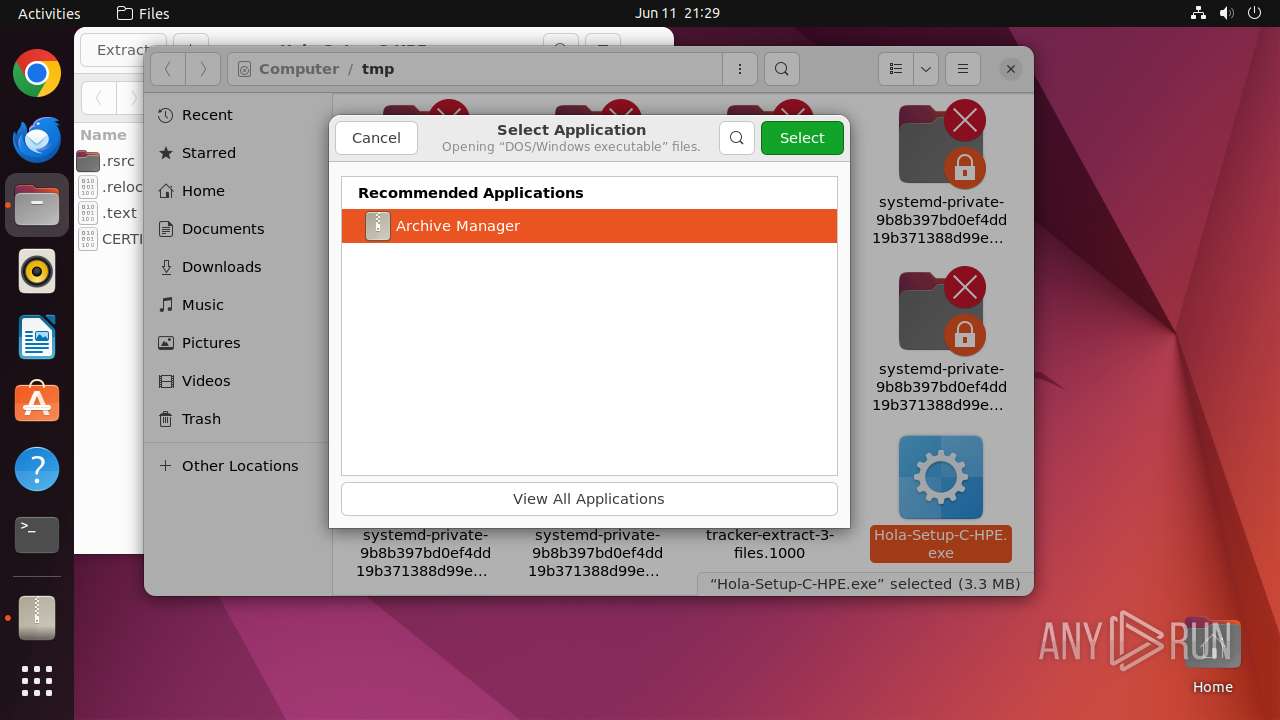Open Videos in Files sidebar
The width and height of the screenshot is (1280, 720).
pos(238,381)
